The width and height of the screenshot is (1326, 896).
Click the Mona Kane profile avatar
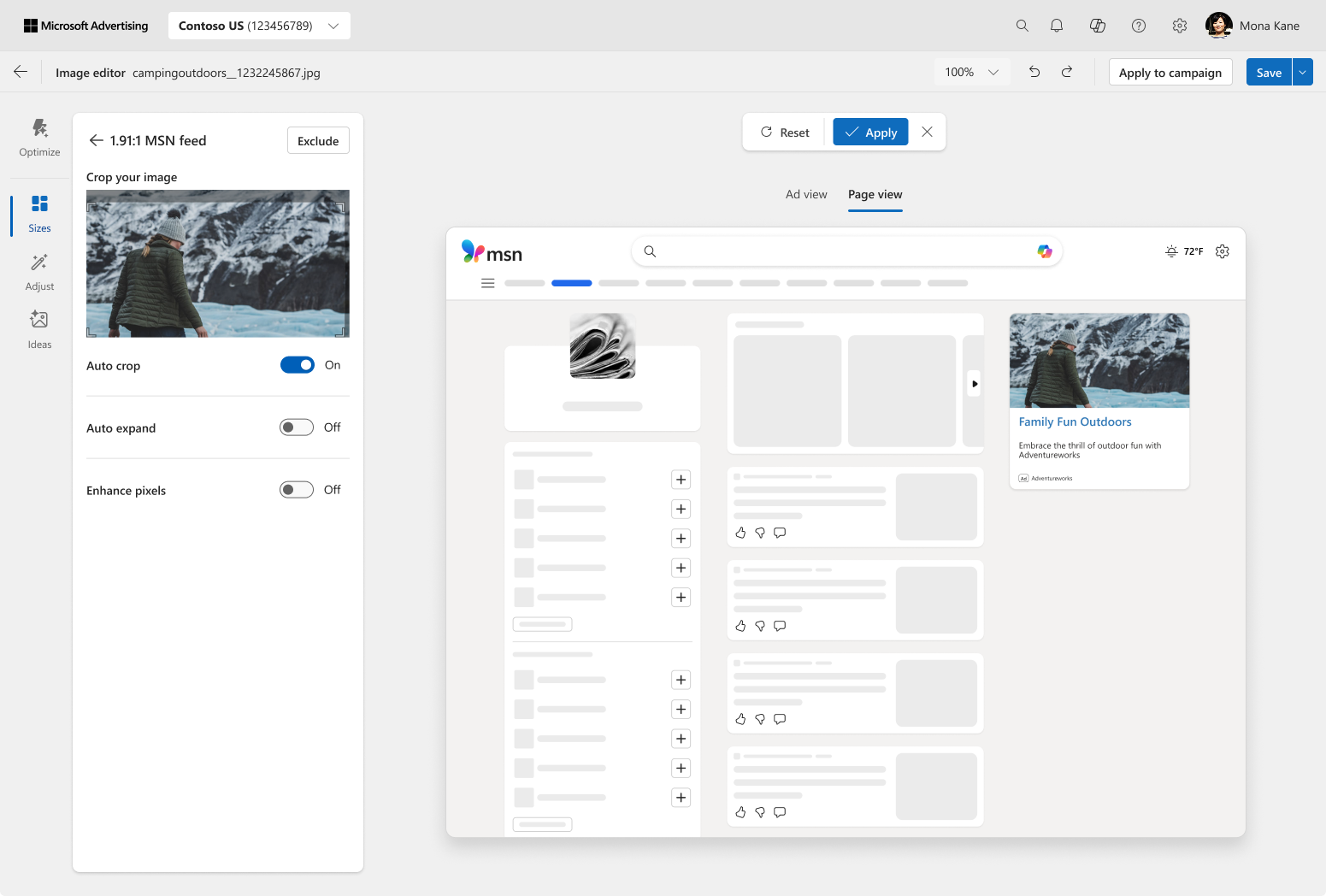1218,26
